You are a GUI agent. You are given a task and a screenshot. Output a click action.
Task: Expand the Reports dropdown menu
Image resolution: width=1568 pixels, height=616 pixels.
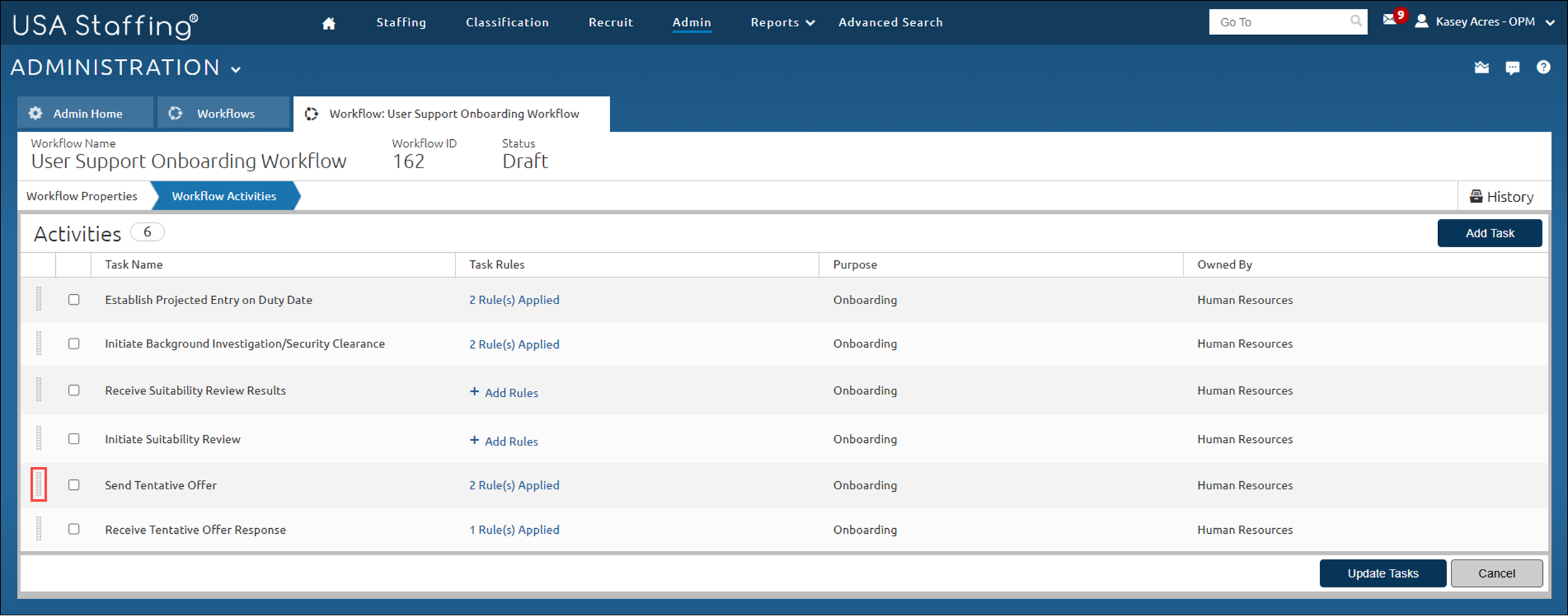(x=782, y=23)
